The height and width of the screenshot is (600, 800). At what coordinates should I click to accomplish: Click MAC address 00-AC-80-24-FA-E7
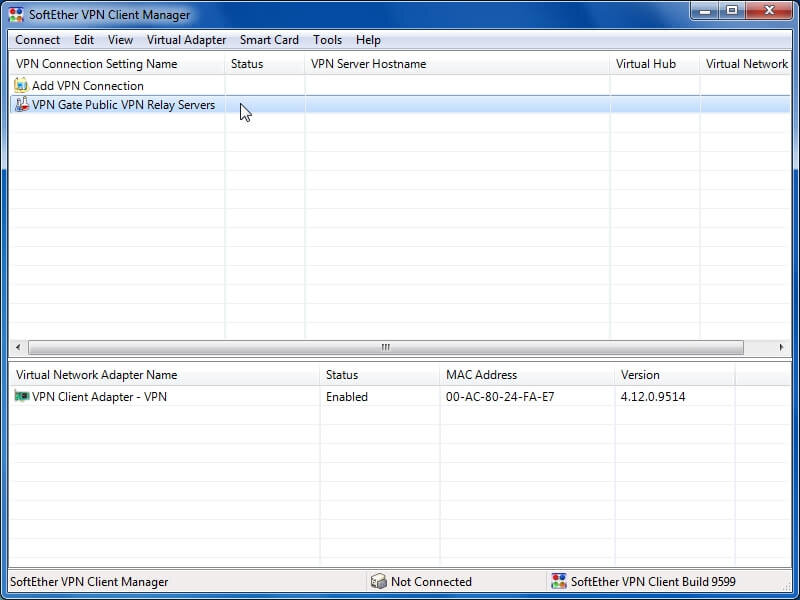tap(500, 396)
